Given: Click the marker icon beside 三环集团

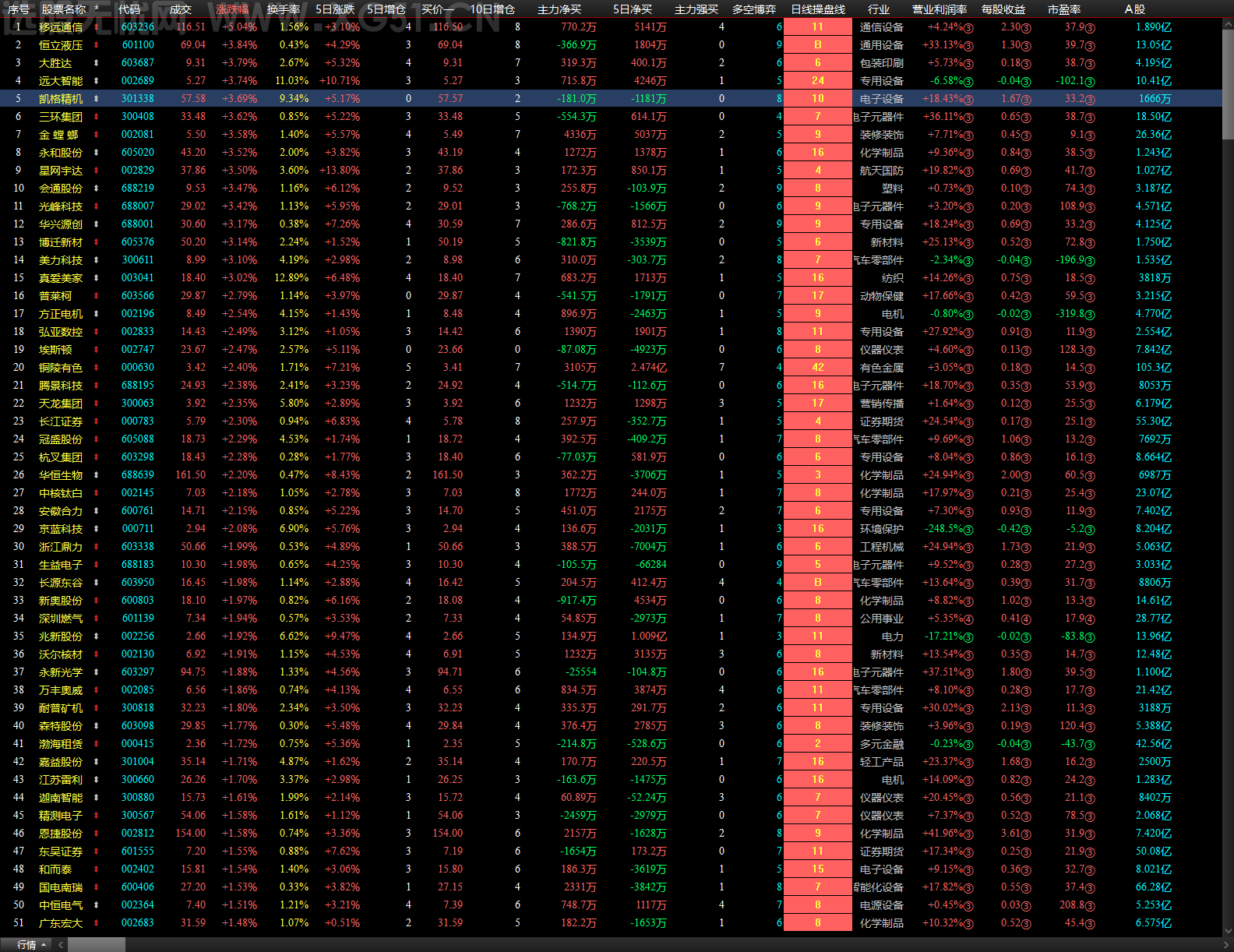Looking at the screenshot, I should tap(97, 117).
